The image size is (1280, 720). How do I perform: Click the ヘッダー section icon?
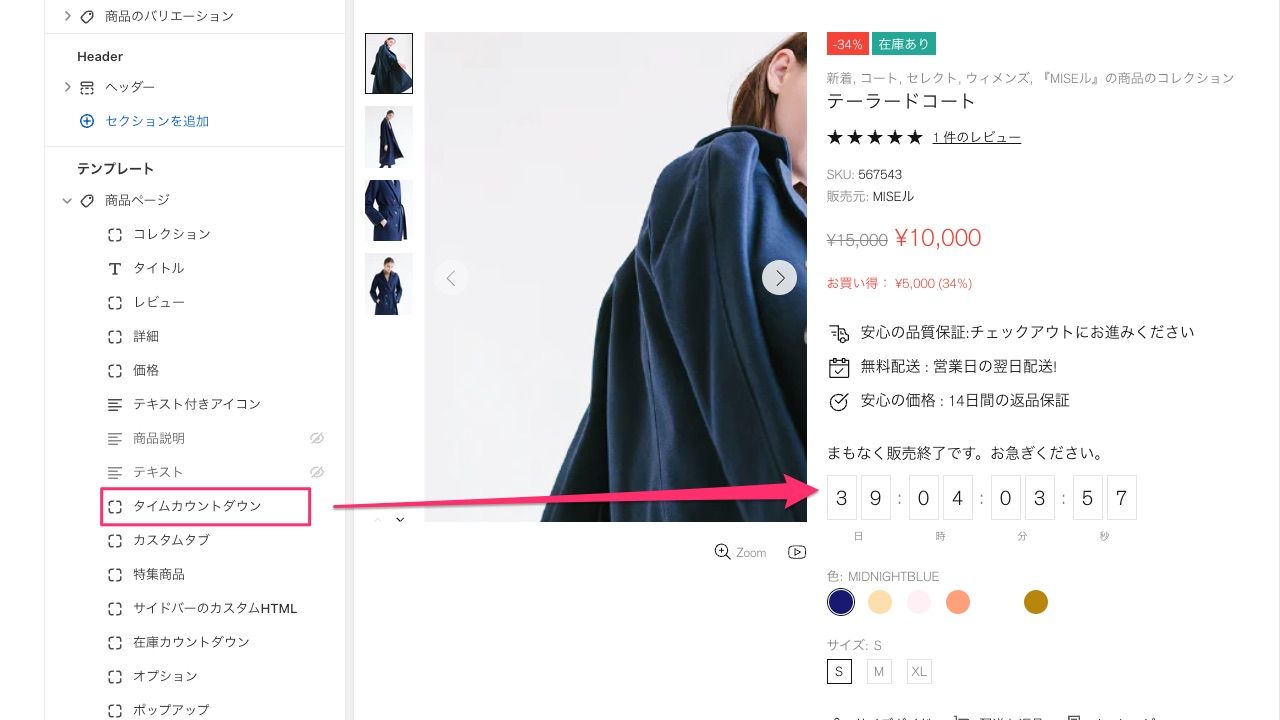pos(87,87)
